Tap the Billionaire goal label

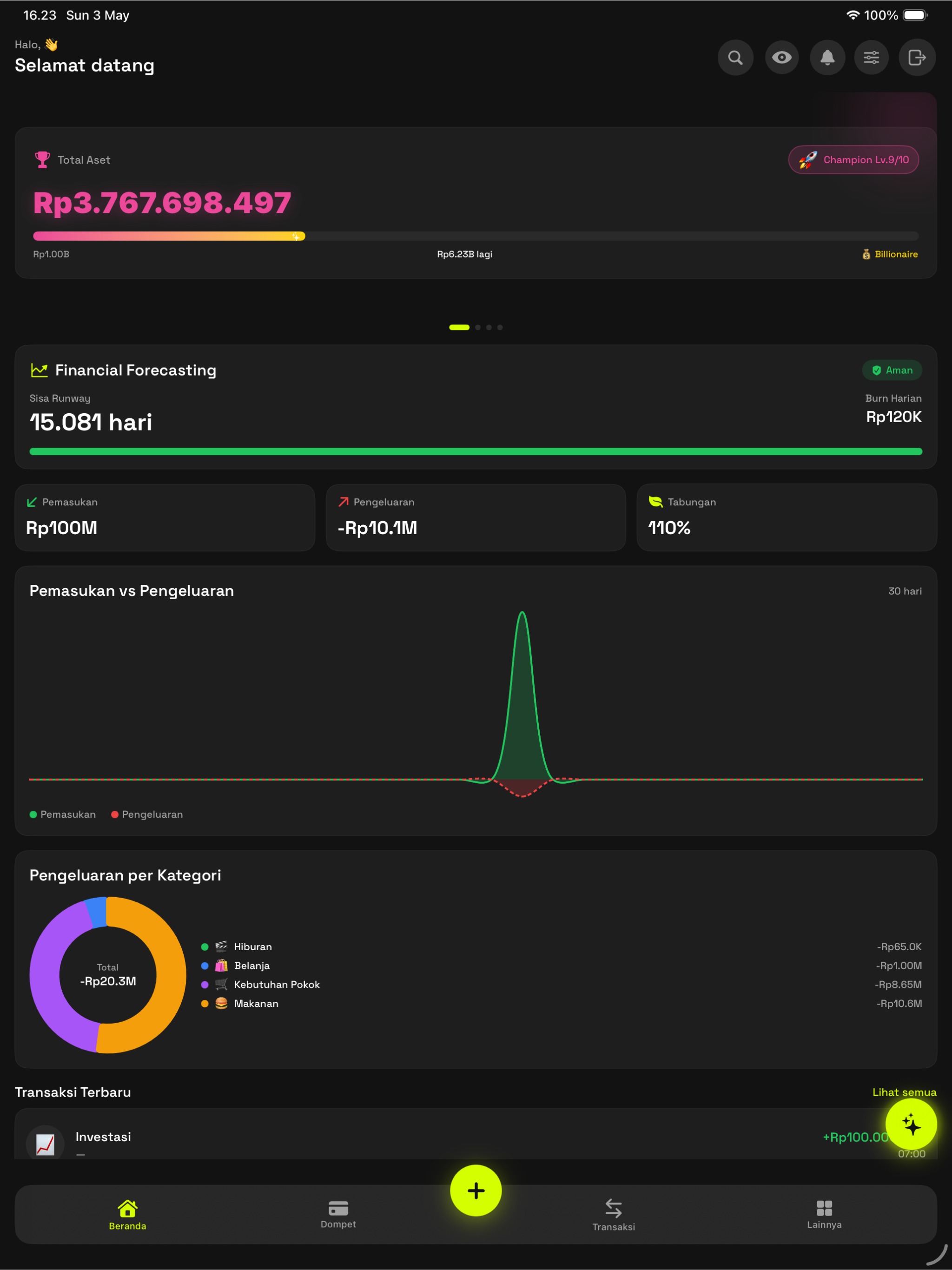coord(889,254)
